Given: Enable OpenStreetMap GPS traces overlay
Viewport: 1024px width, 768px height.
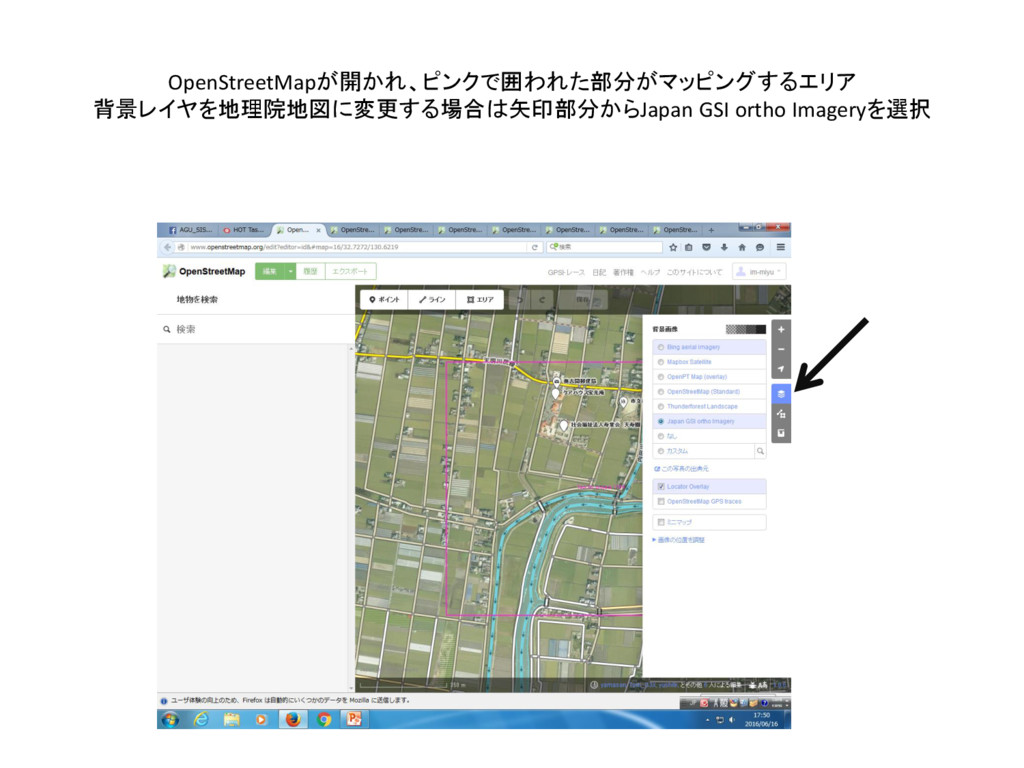Looking at the screenshot, I should click(661, 502).
